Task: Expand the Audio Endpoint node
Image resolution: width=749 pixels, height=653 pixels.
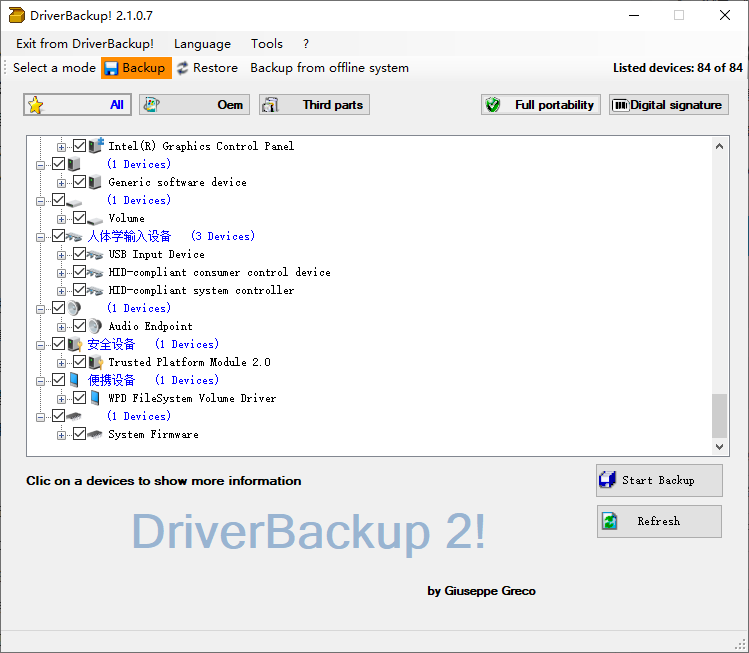Action: [61, 328]
